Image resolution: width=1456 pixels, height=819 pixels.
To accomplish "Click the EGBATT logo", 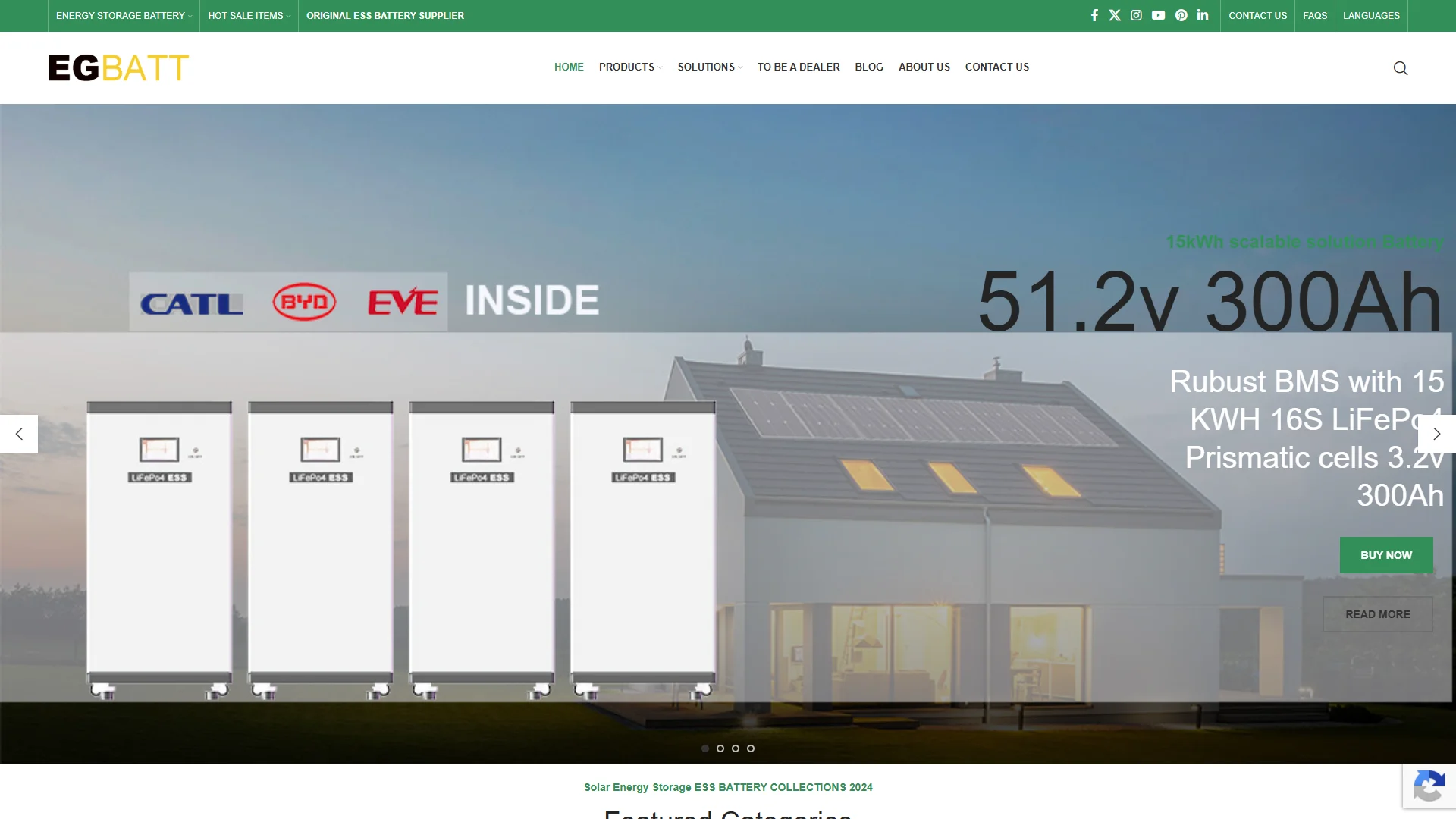I will [x=118, y=67].
